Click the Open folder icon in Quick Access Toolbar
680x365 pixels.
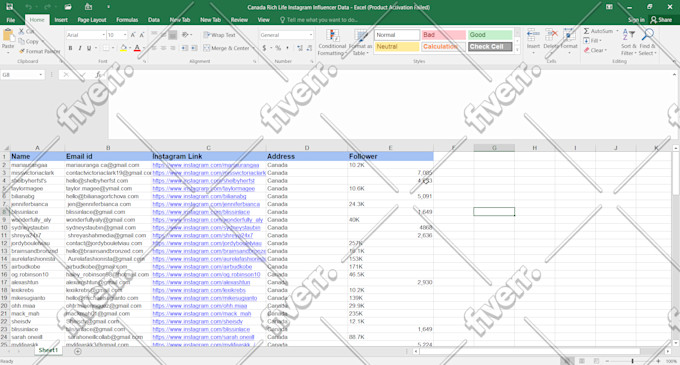(x=68, y=7)
